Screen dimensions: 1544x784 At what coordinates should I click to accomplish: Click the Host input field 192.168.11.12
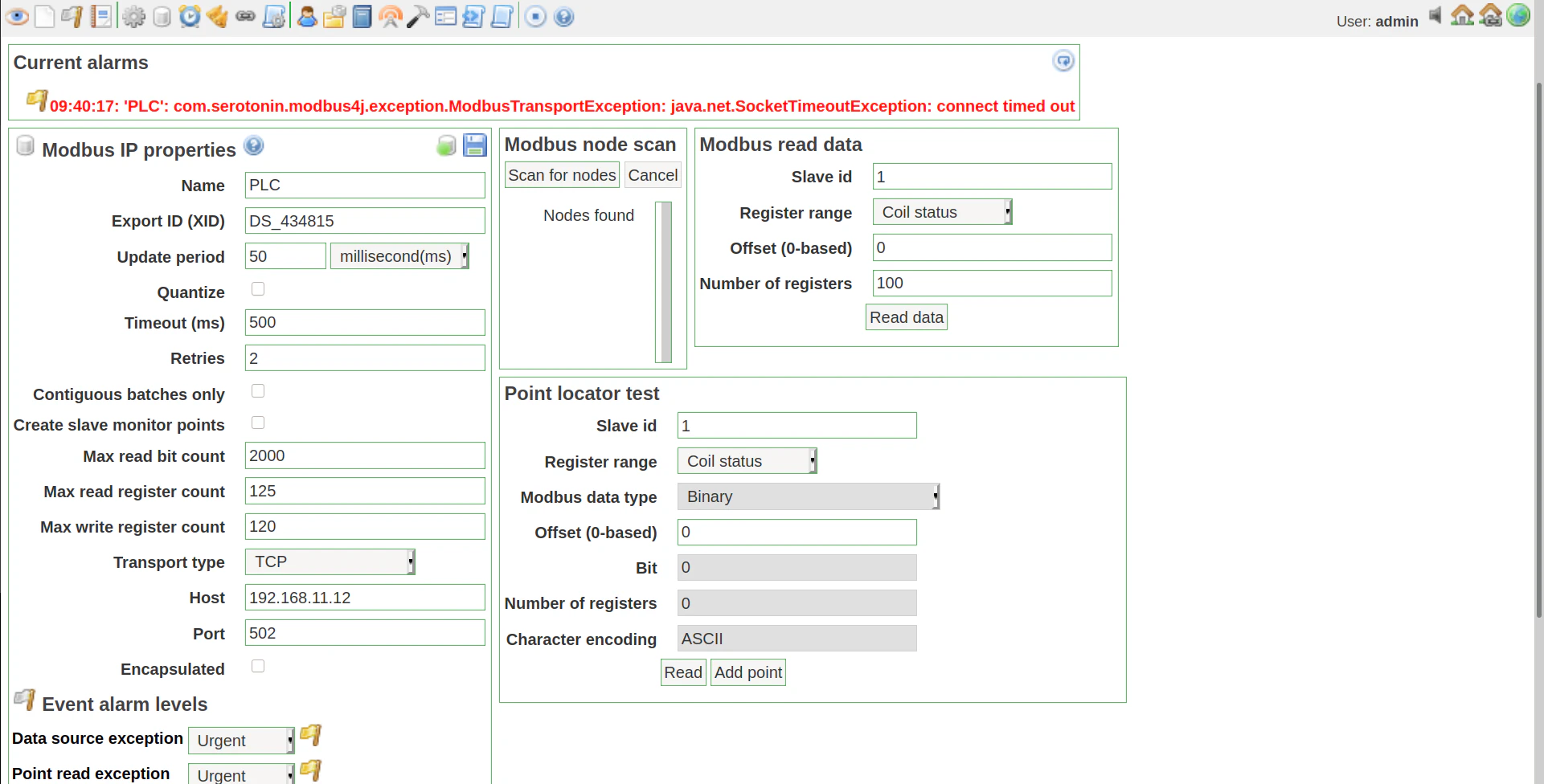pyautogui.click(x=365, y=598)
